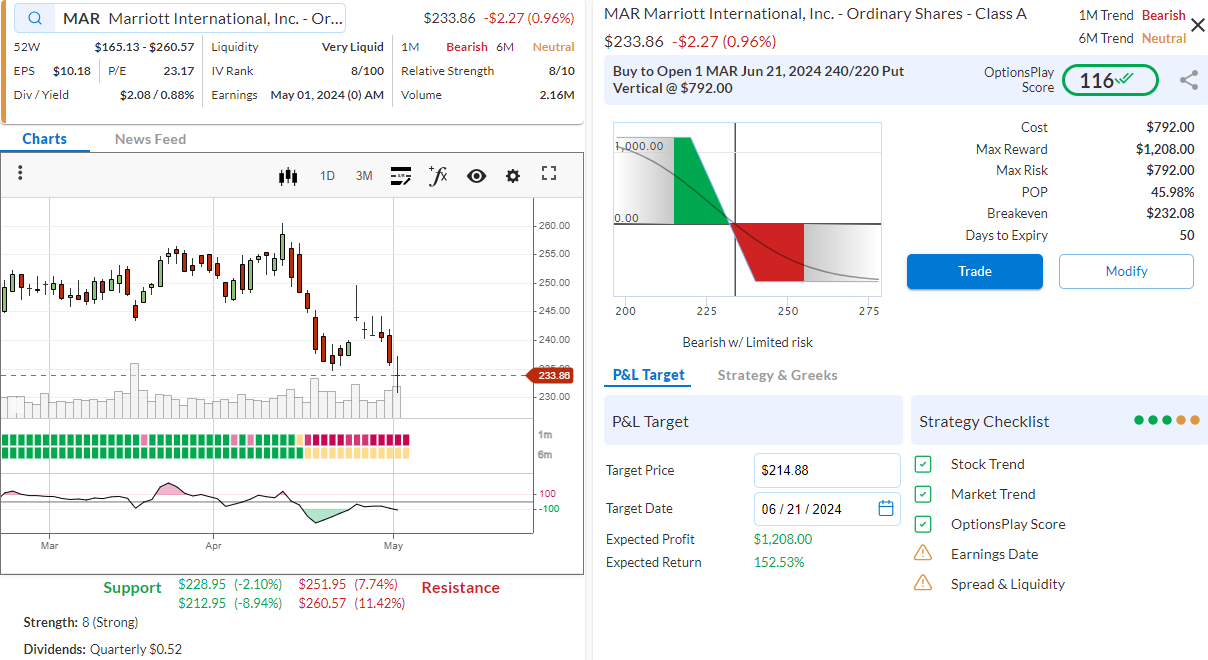Click the MAR symbol search field
Image resolution: width=1208 pixels, height=660 pixels.
click(181, 19)
